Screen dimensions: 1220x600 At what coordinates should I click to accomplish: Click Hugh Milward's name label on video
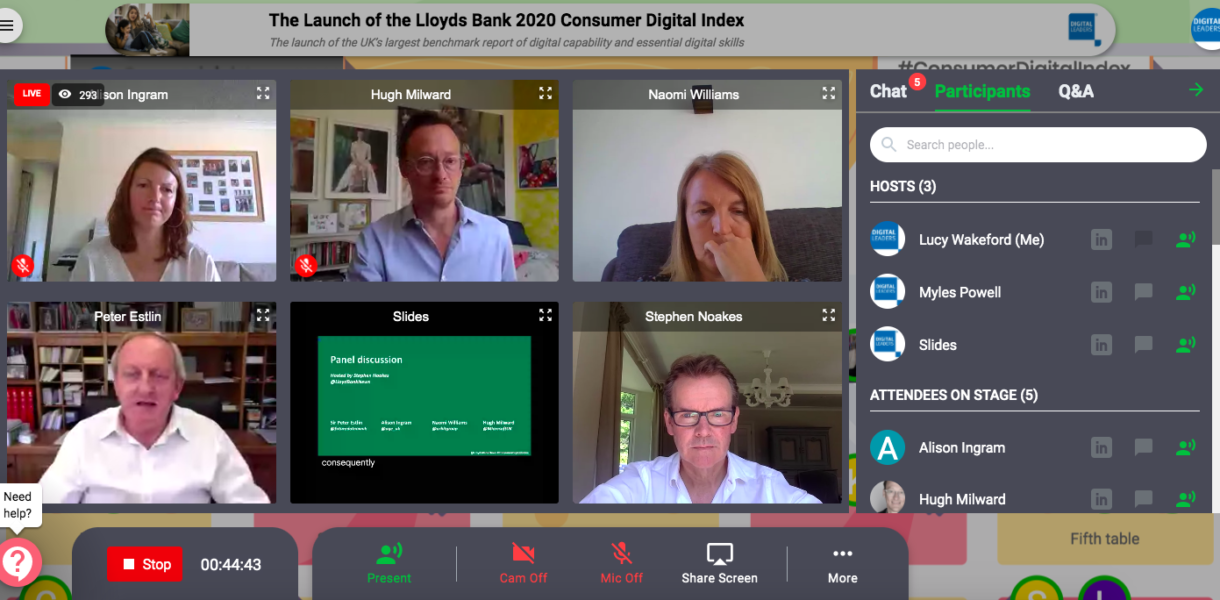coord(411,94)
